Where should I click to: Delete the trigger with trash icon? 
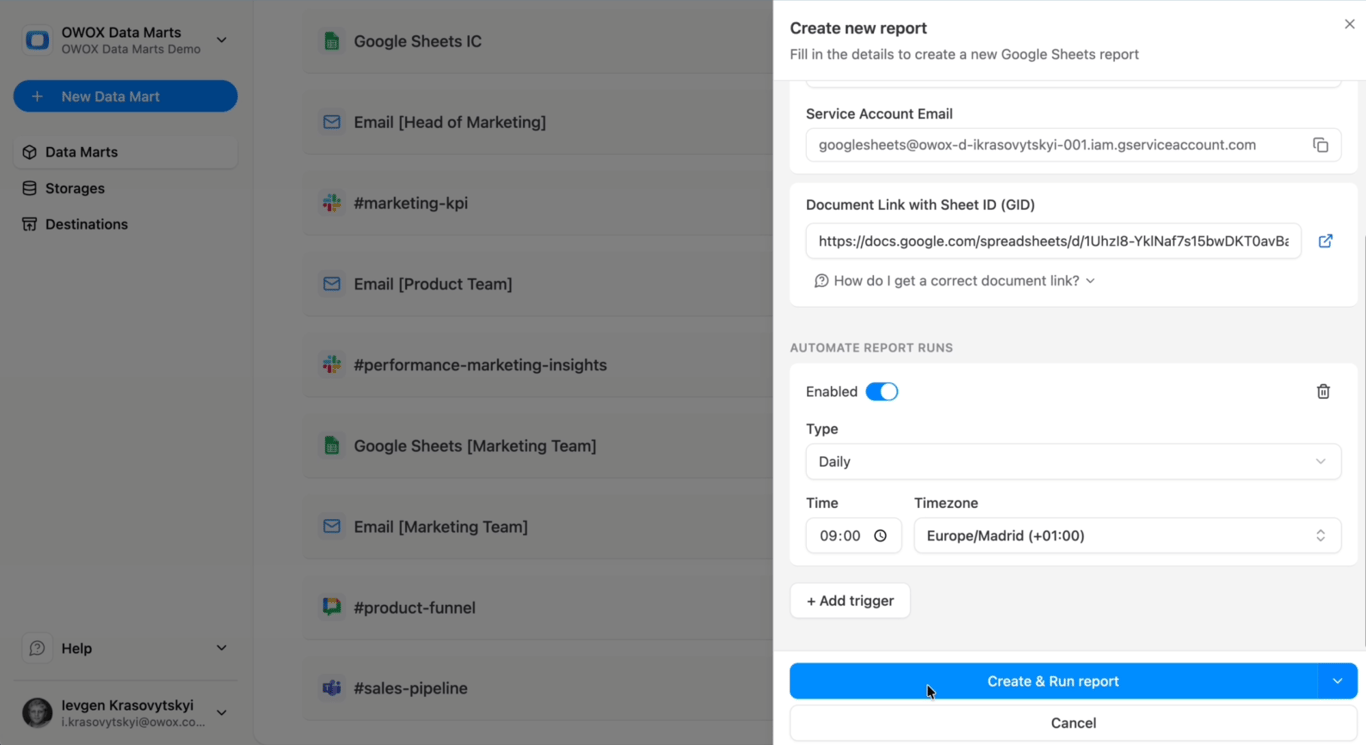(x=1323, y=392)
